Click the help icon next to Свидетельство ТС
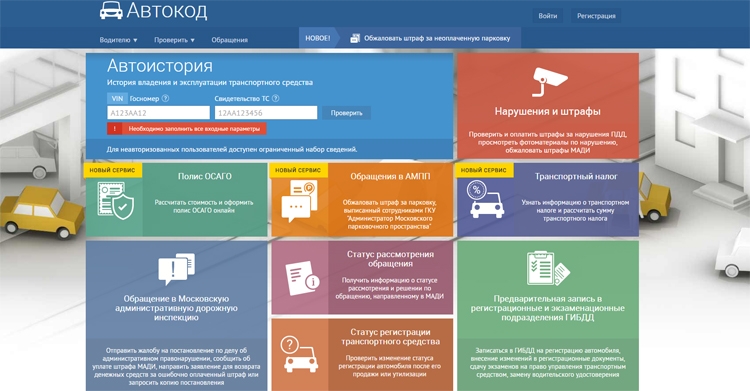This screenshot has width=750, height=391. tap(276, 98)
